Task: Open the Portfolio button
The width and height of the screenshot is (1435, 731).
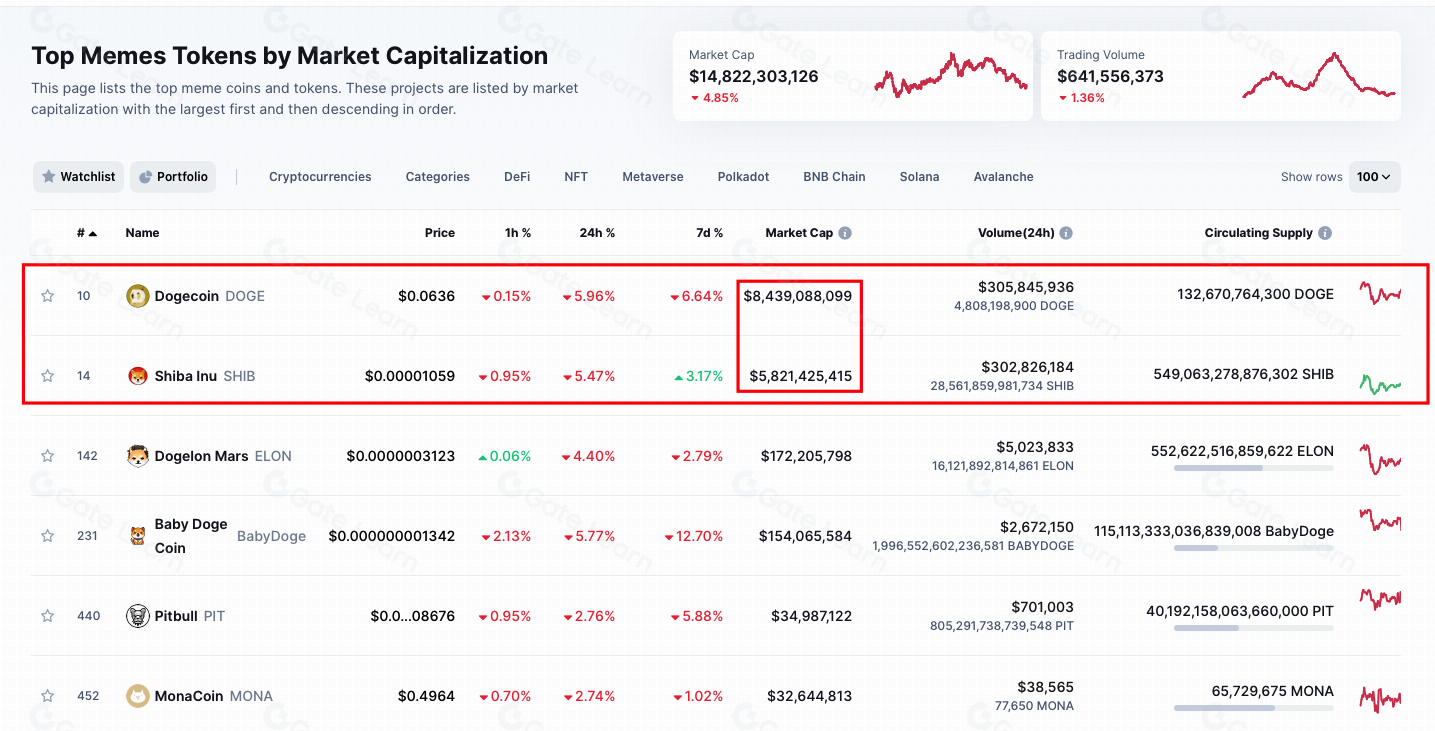Action: pos(173,177)
